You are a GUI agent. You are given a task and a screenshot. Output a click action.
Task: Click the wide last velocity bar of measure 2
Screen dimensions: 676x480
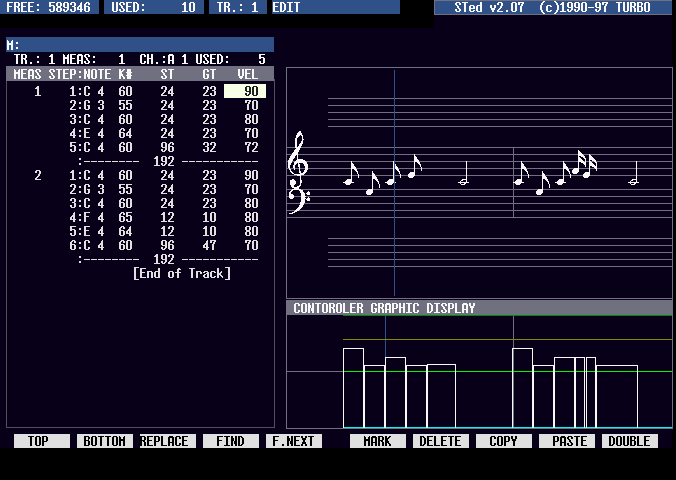pyautogui.click(x=617, y=396)
